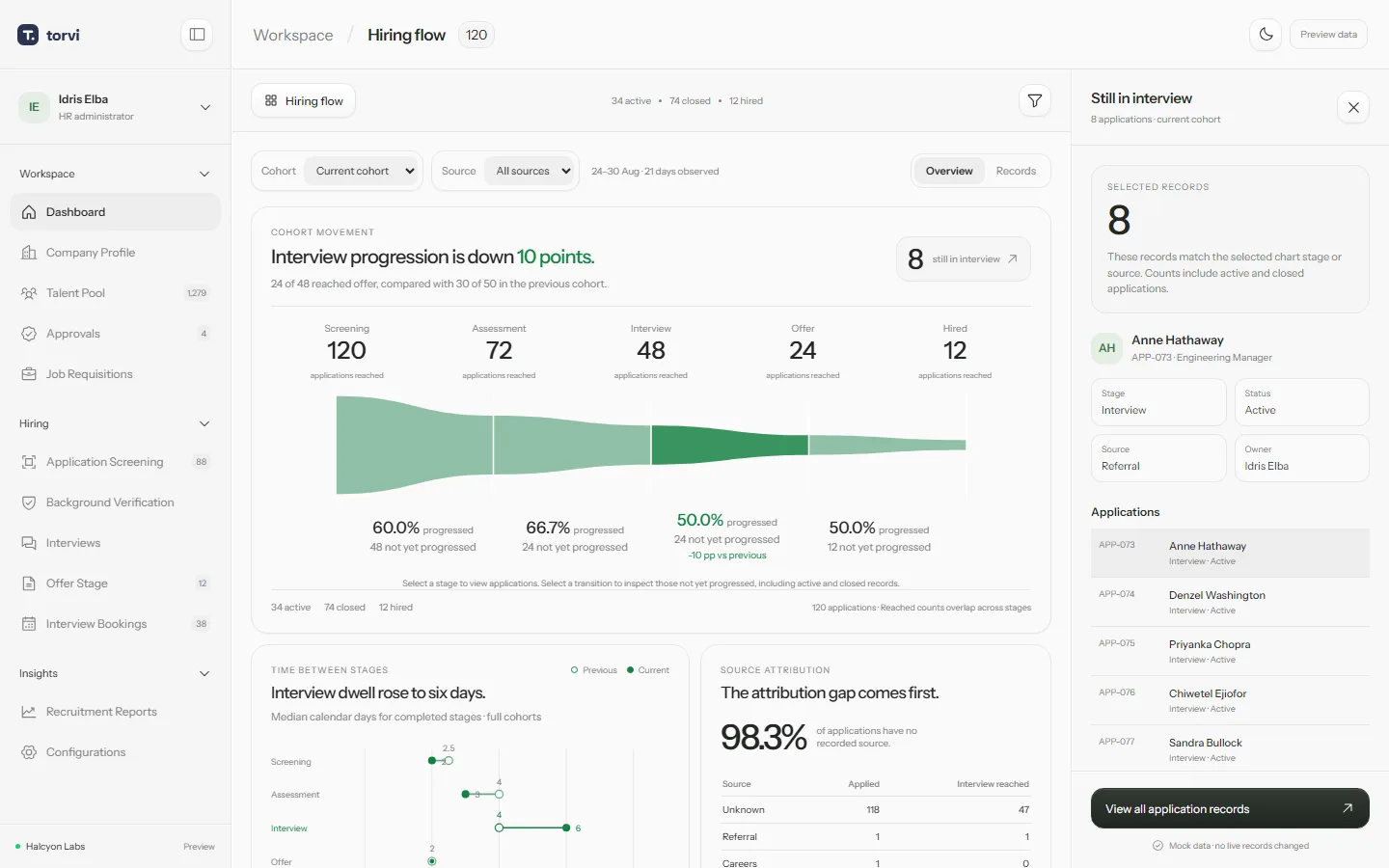Collapse the Insights sidebar section
The image size is (1389, 868).
click(115, 673)
